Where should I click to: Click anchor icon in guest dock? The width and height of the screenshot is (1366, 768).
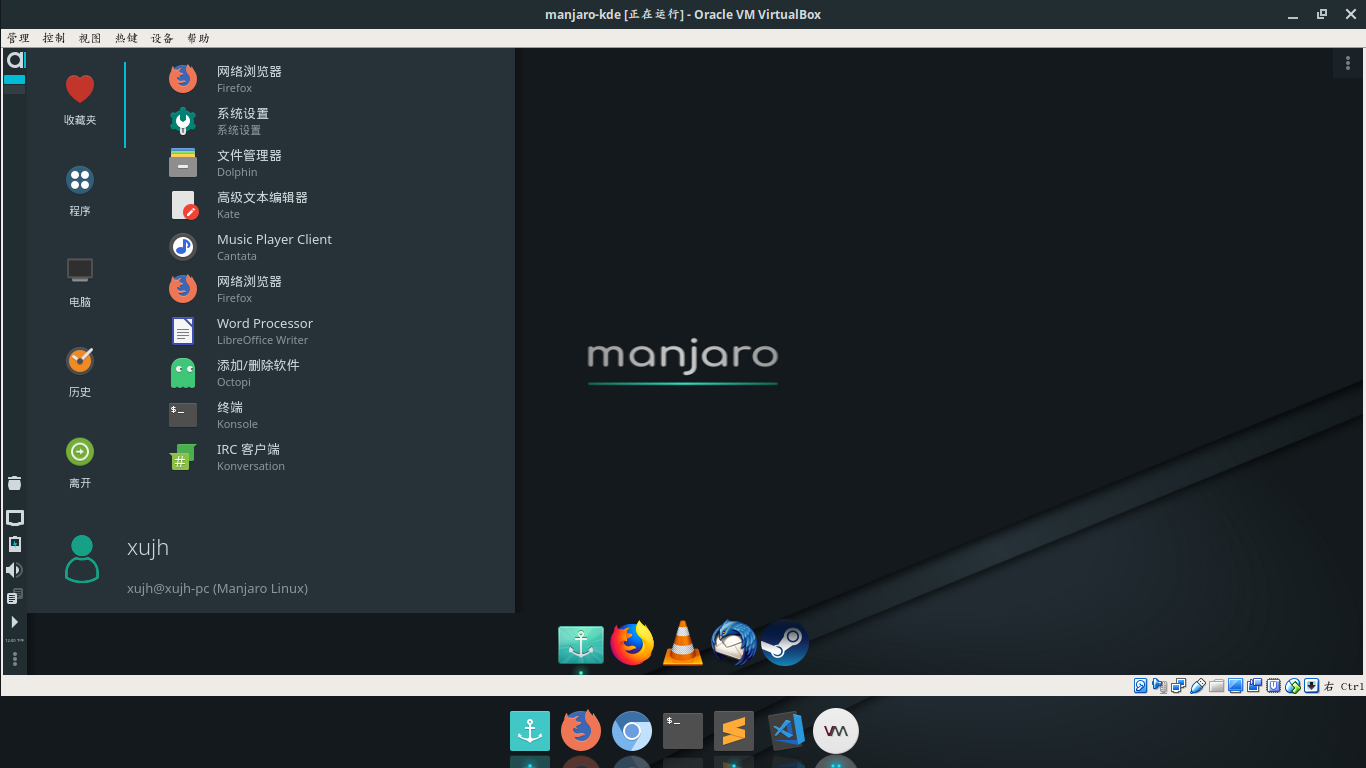(581, 645)
